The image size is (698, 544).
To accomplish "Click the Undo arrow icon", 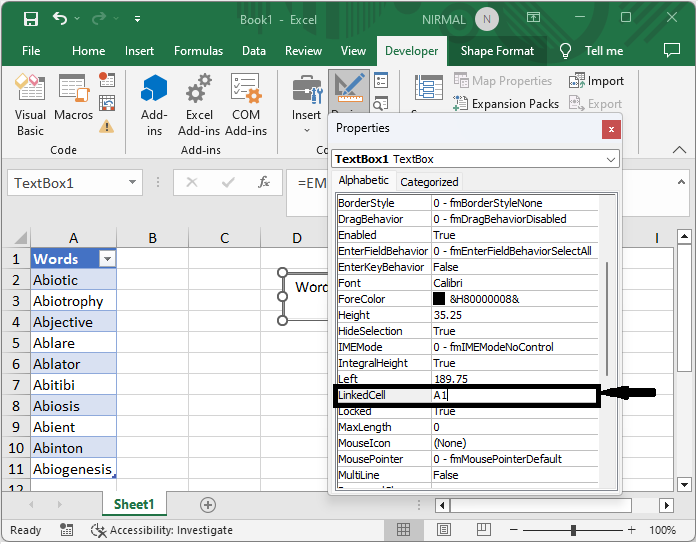I will click(x=60, y=19).
